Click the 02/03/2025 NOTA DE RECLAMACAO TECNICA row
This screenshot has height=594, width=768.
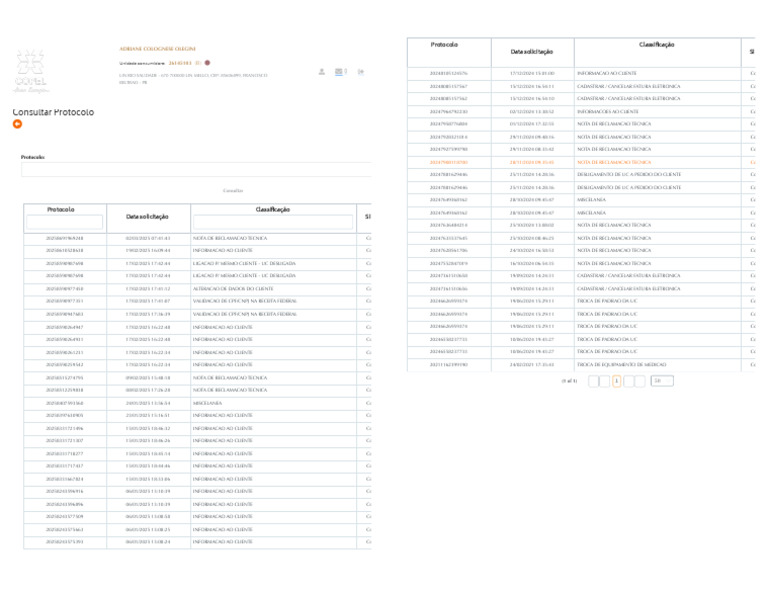[x=197, y=238]
